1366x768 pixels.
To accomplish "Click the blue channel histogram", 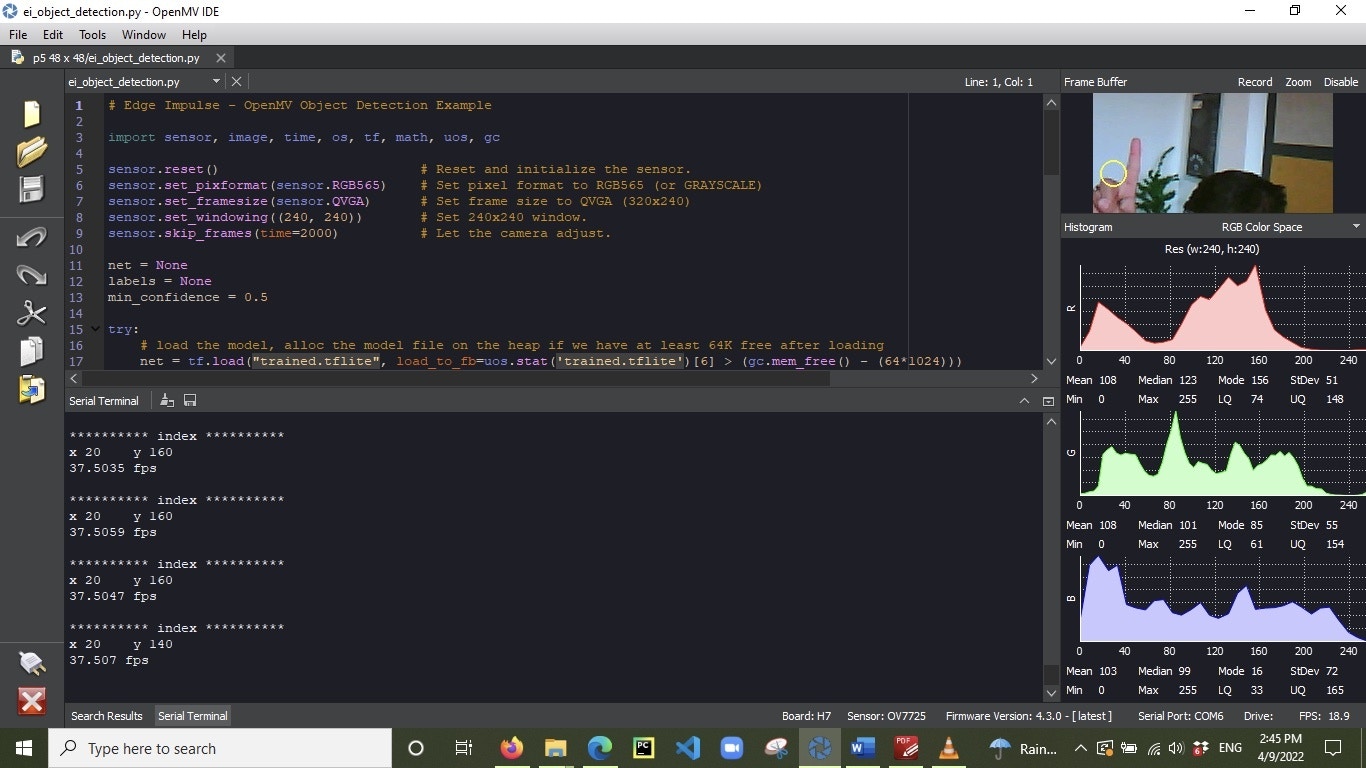I will (x=1222, y=599).
